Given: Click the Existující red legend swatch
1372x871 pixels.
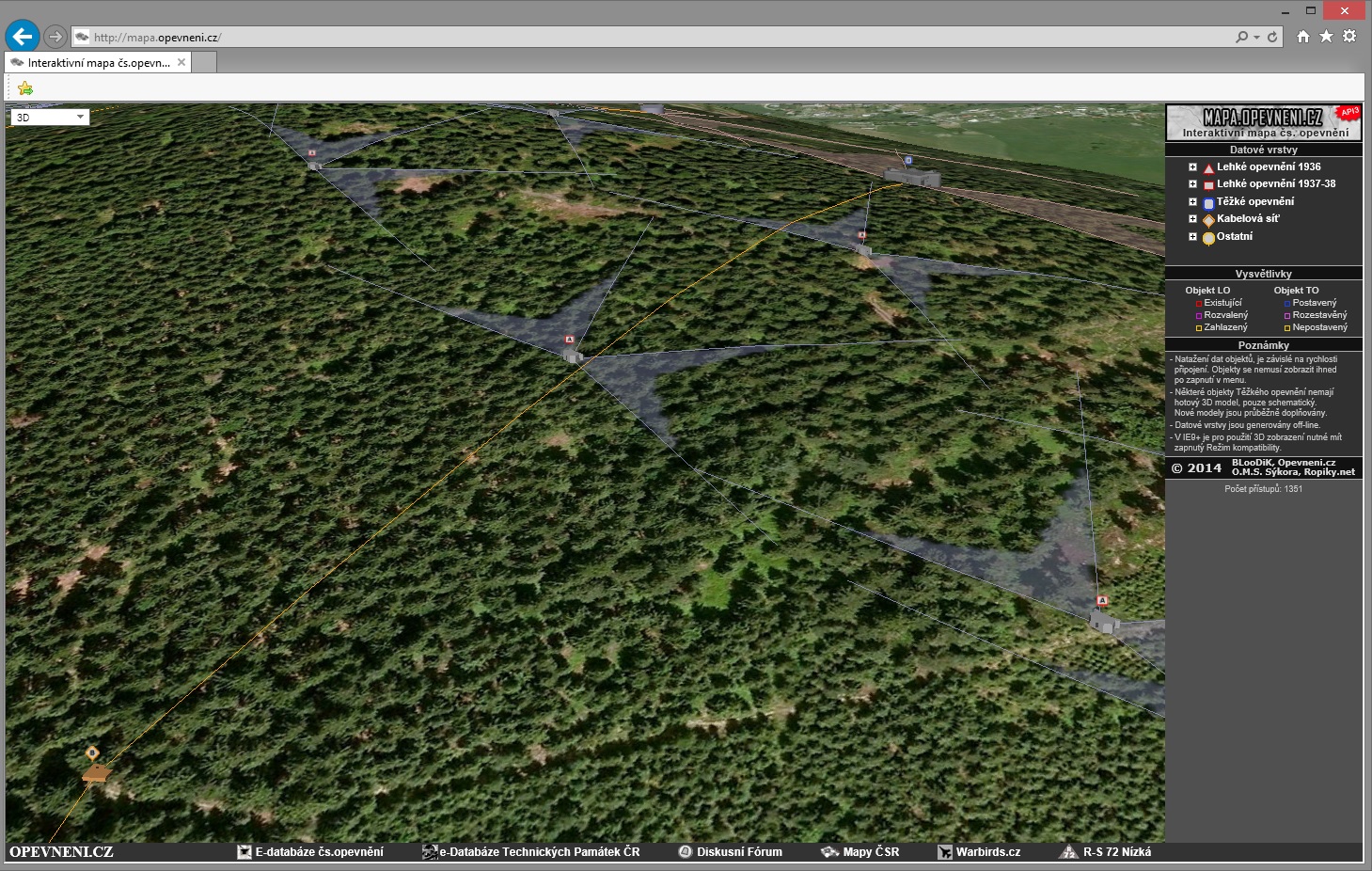Looking at the screenshot, I should point(1199,304).
